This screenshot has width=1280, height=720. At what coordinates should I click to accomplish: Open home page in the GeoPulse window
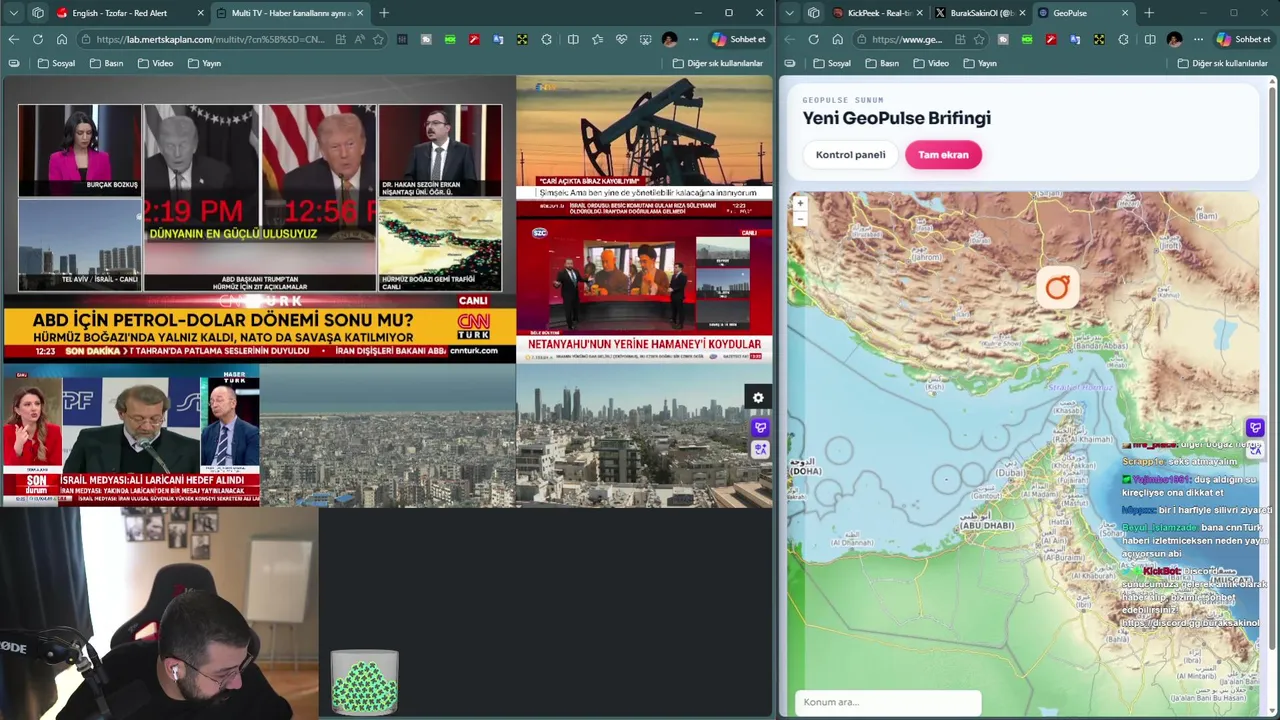pyautogui.click(x=837, y=39)
